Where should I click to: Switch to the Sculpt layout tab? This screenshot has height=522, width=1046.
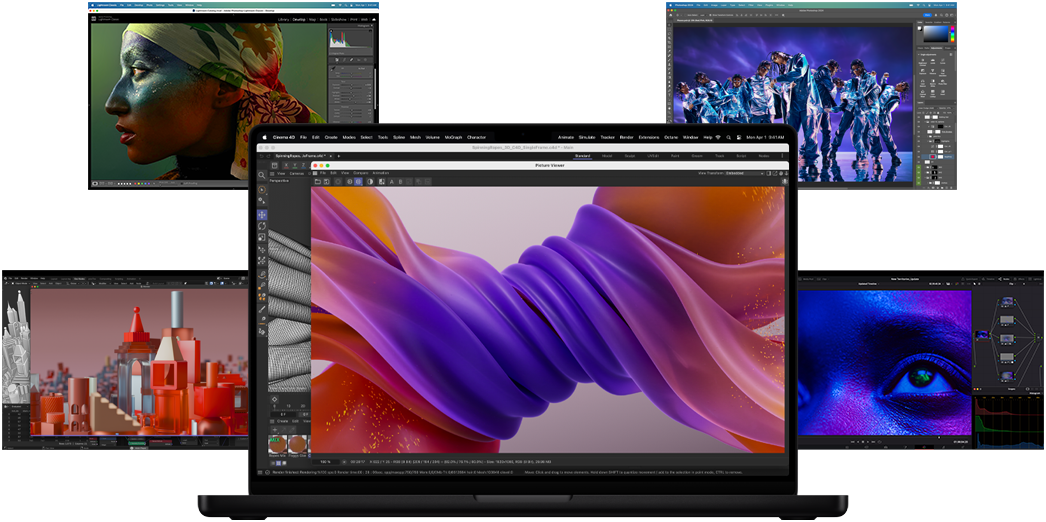click(630, 156)
